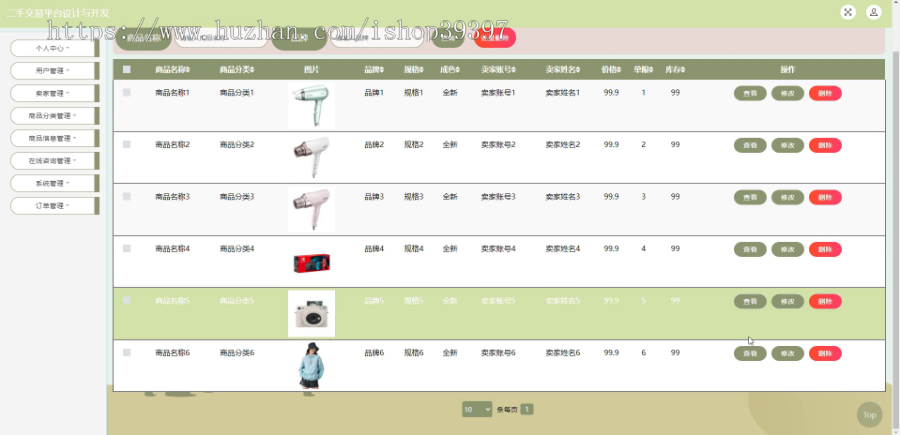900x435 pixels.
Task: View details of 商品名称3
Action: [x=750, y=197]
